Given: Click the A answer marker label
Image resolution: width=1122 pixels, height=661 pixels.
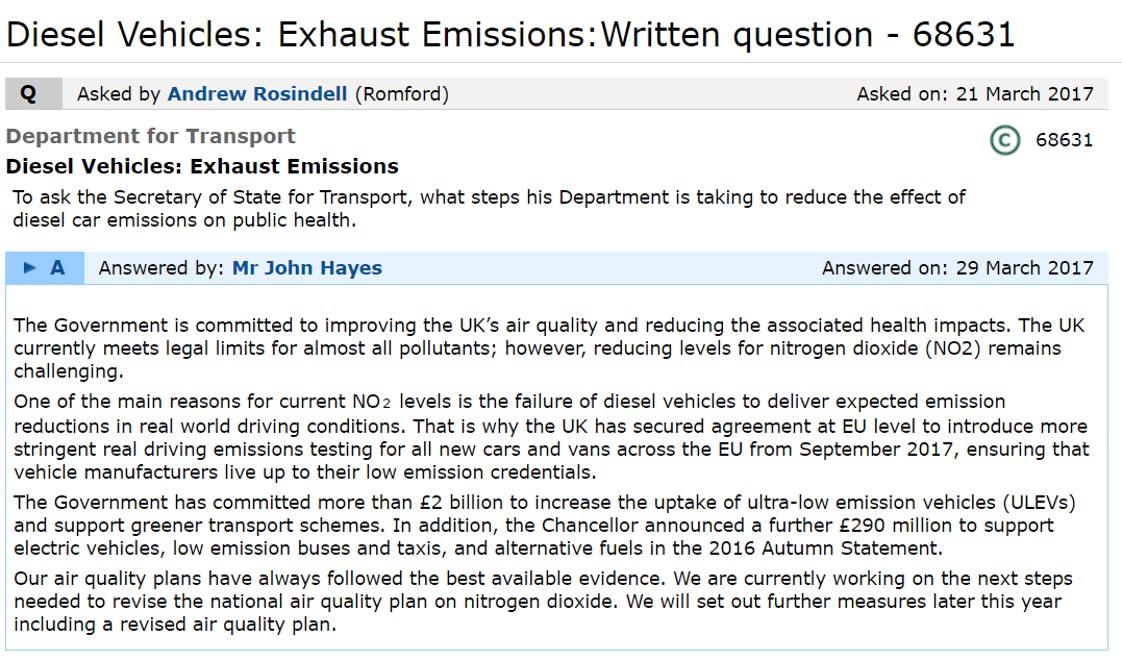Looking at the screenshot, I should pos(57,268).
